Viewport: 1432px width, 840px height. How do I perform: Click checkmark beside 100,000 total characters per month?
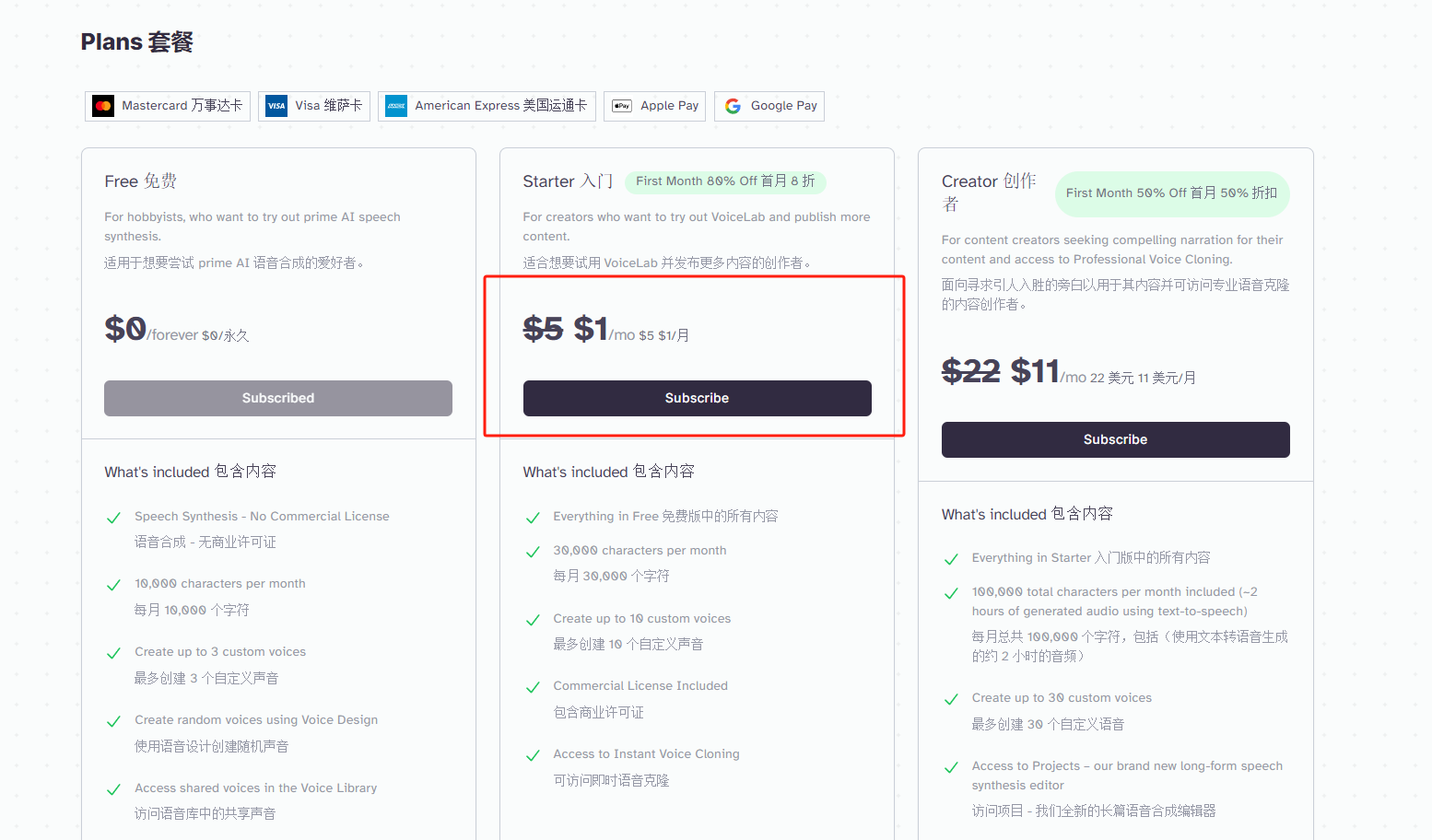[951, 593]
